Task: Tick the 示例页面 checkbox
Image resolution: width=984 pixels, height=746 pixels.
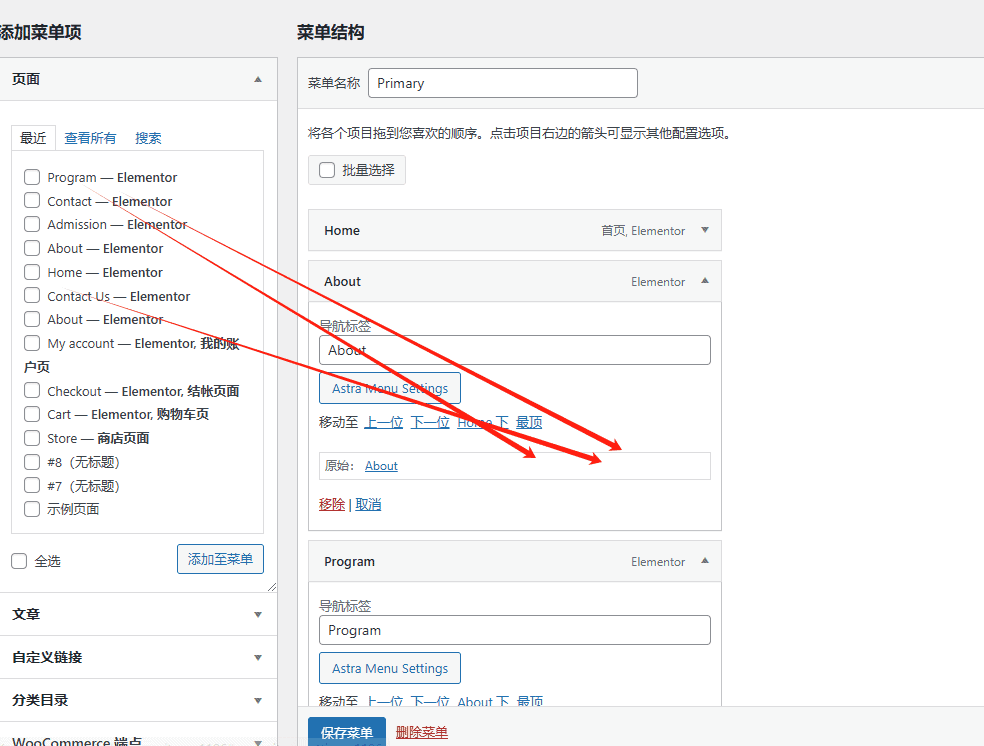Action: [32, 509]
